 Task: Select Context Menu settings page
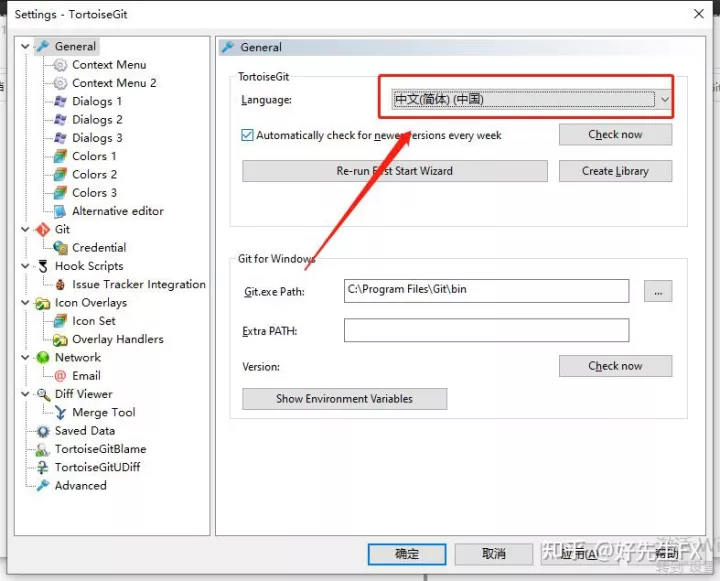109,65
